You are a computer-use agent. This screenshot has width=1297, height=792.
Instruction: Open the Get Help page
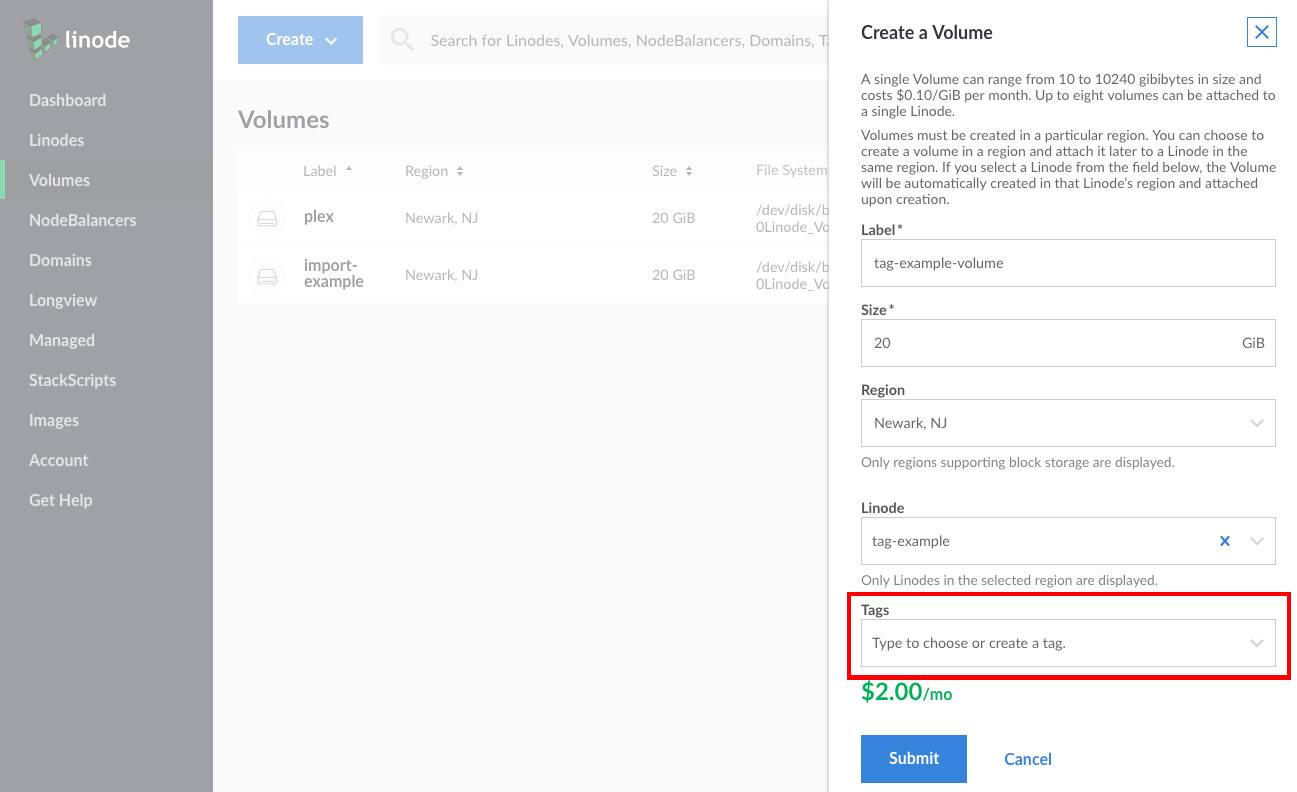click(61, 500)
